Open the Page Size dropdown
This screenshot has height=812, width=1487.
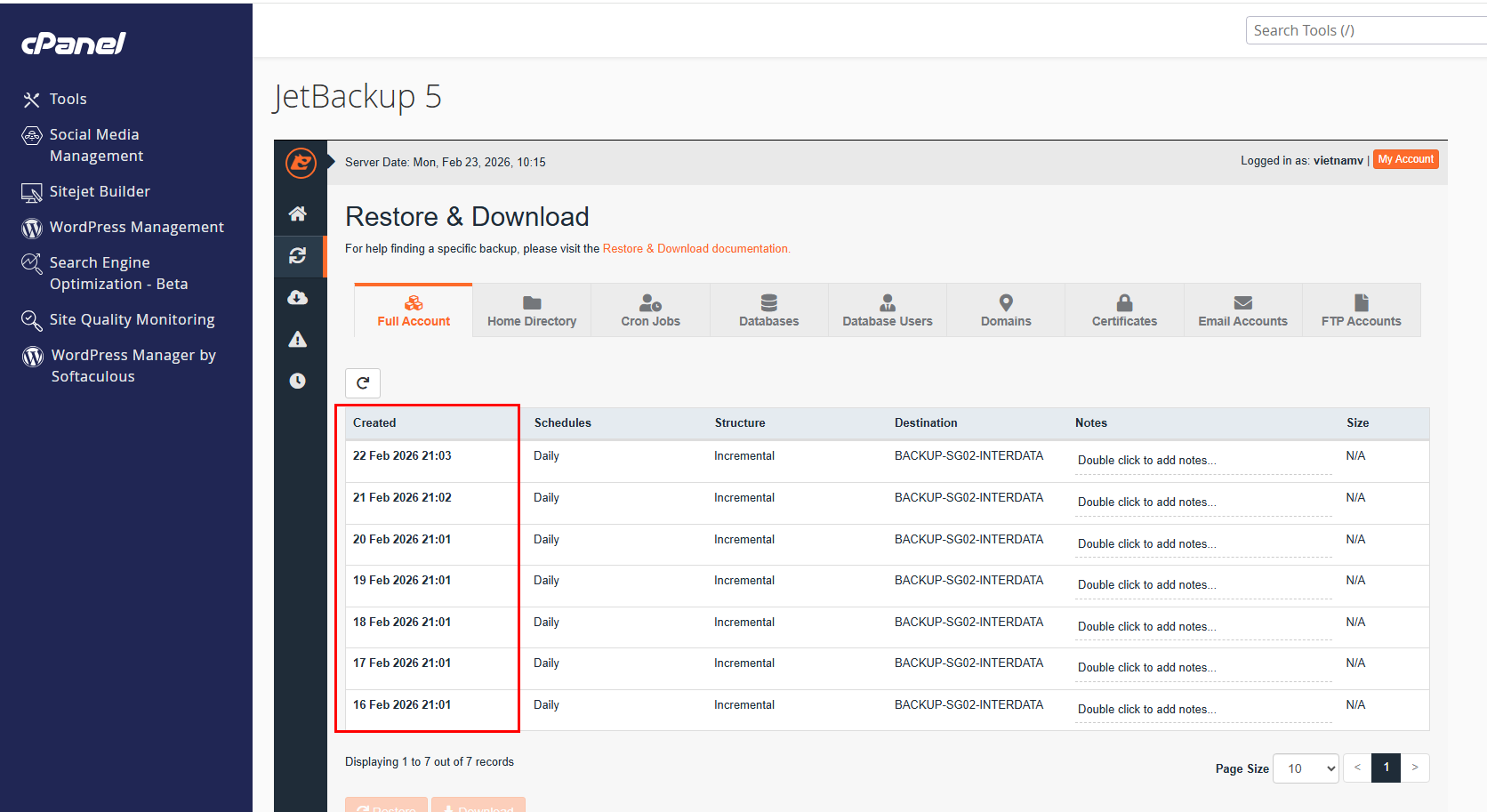pos(1306,768)
